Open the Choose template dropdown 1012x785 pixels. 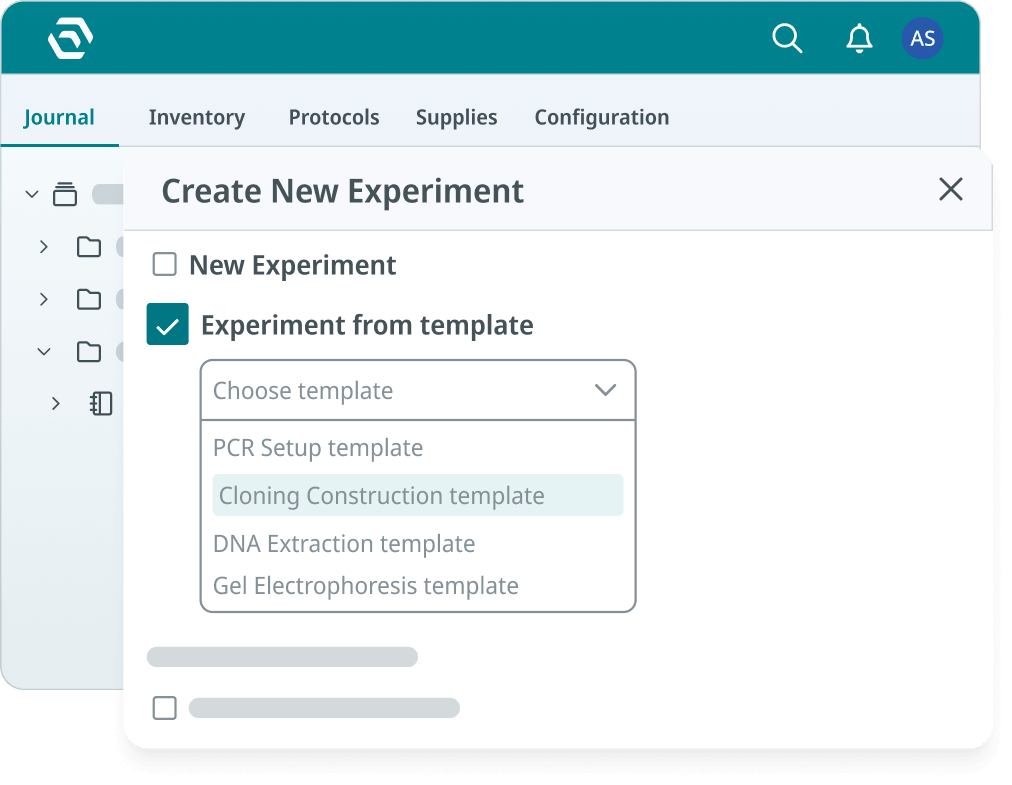pyautogui.click(x=418, y=391)
